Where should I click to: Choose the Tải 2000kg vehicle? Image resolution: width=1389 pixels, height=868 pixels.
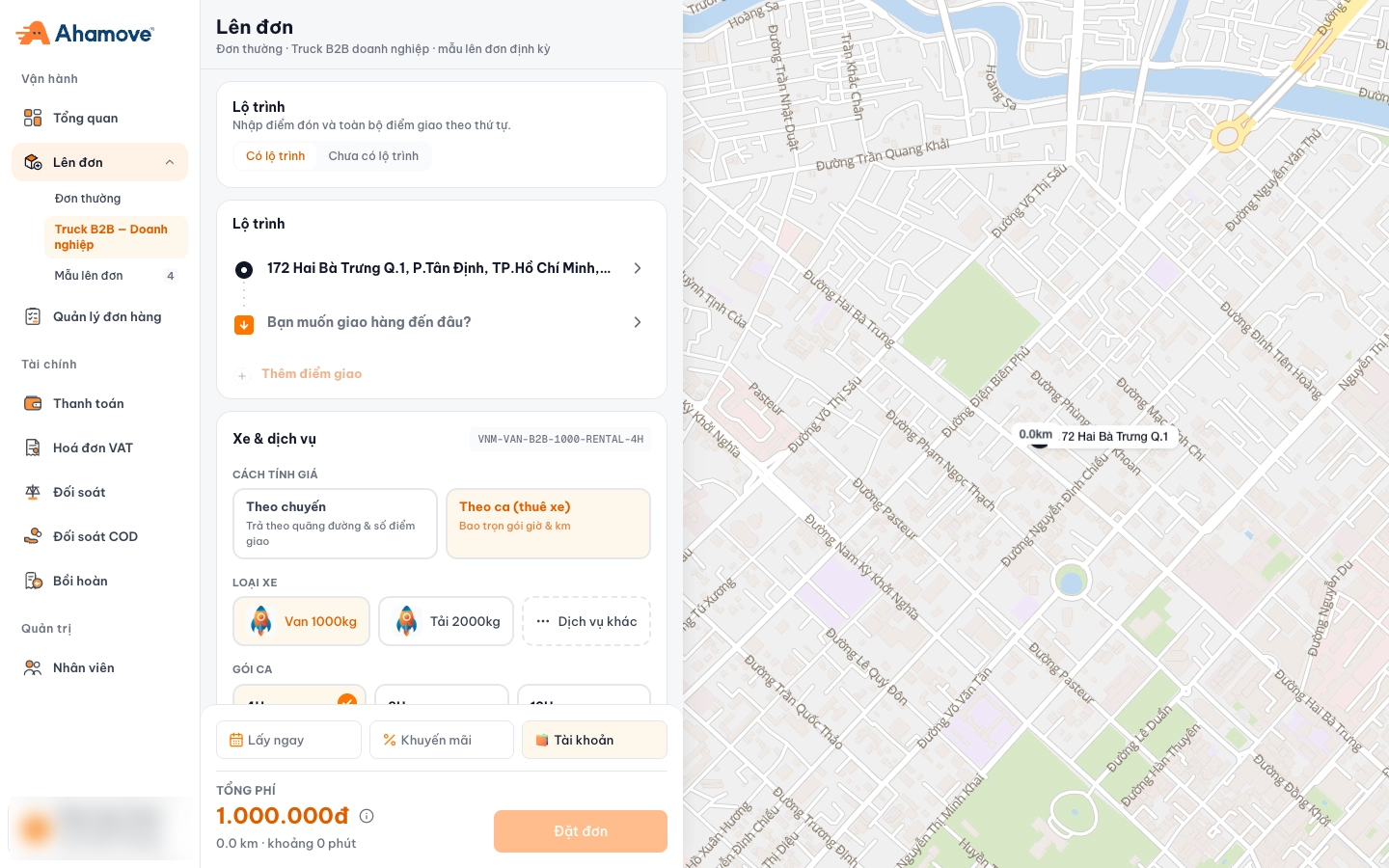pyautogui.click(x=446, y=621)
